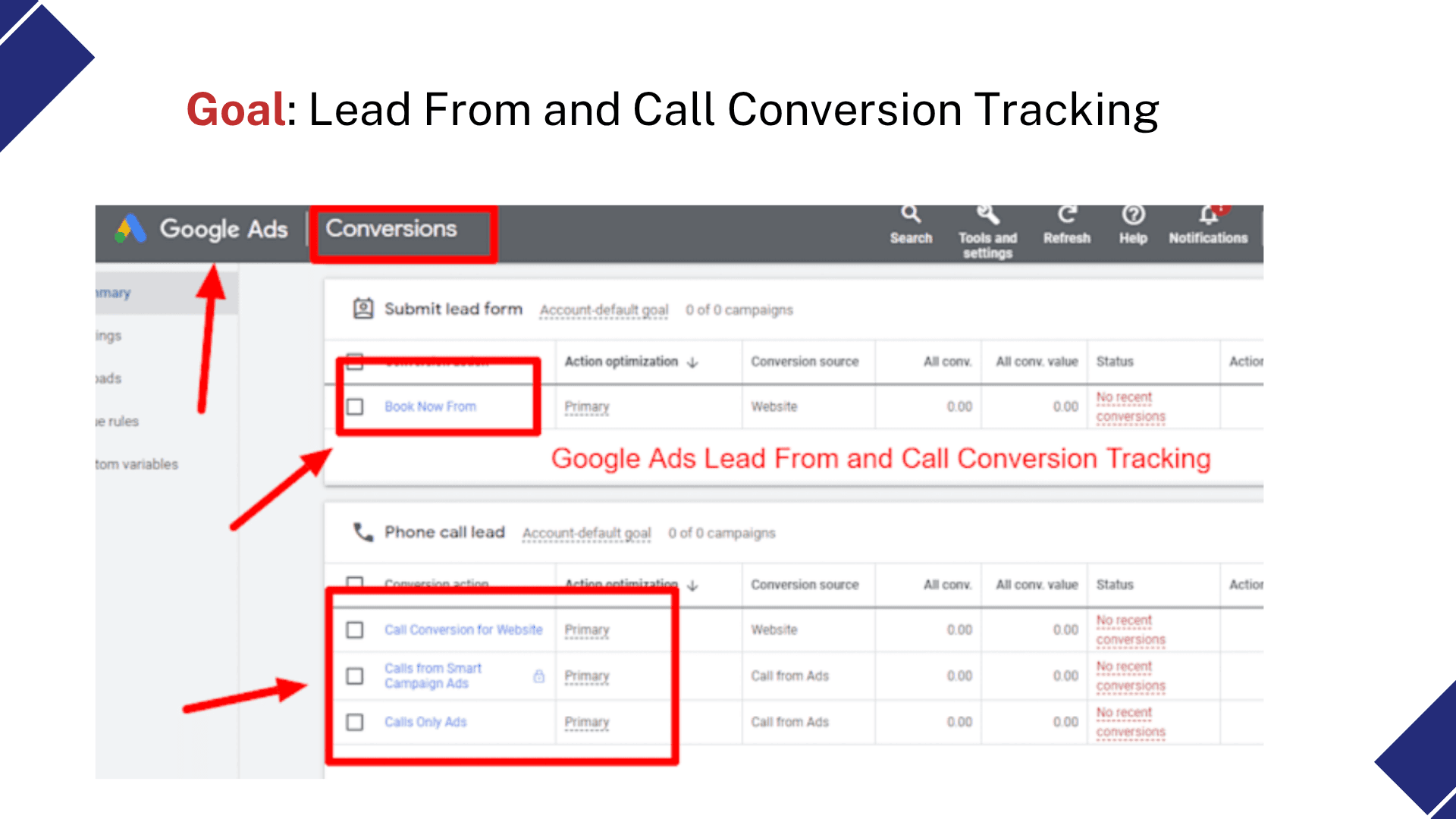The height and width of the screenshot is (819, 1456).
Task: Open the Notifications bell icon
Action: click(1209, 215)
